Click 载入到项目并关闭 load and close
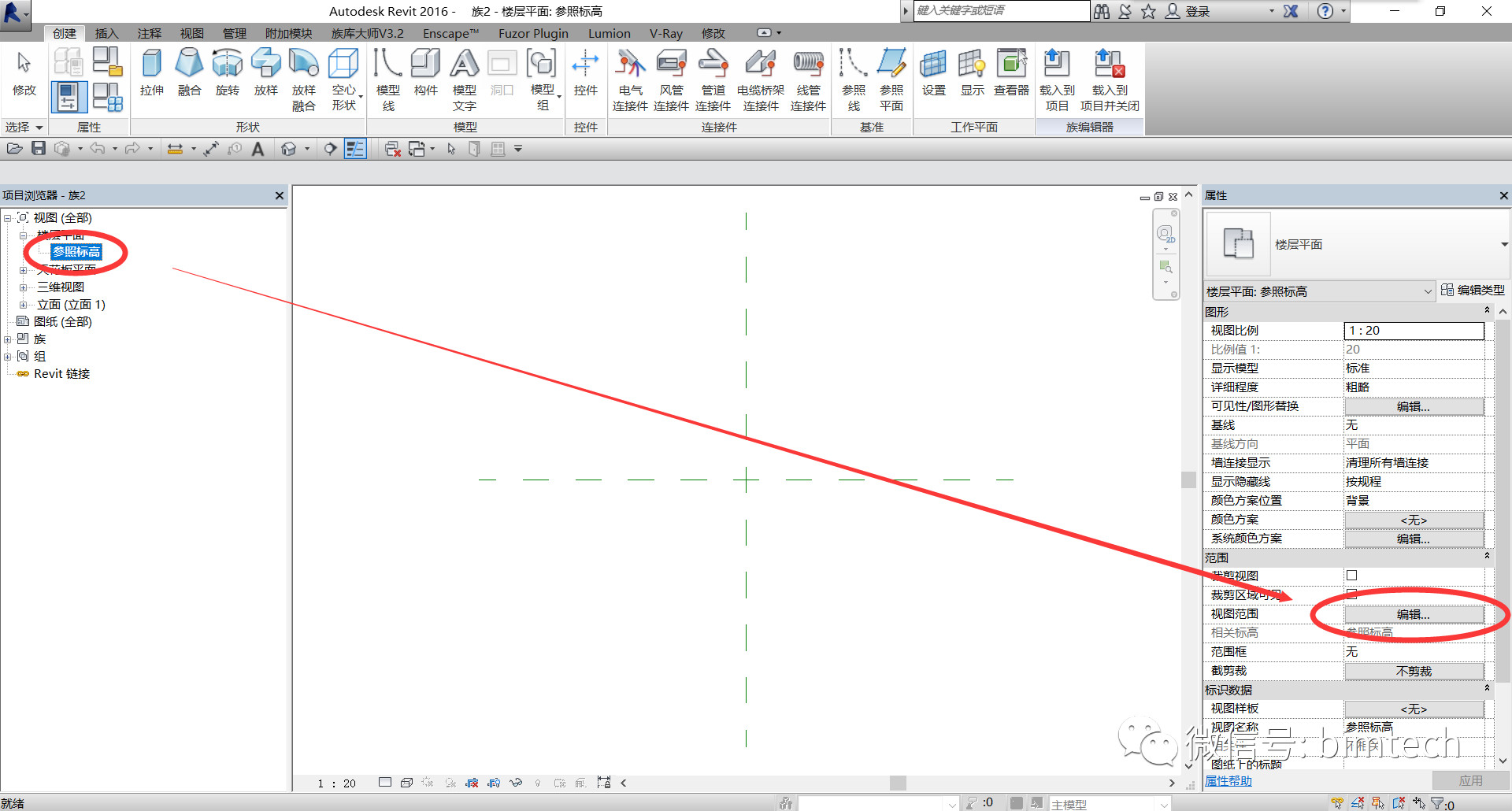 point(1110,80)
